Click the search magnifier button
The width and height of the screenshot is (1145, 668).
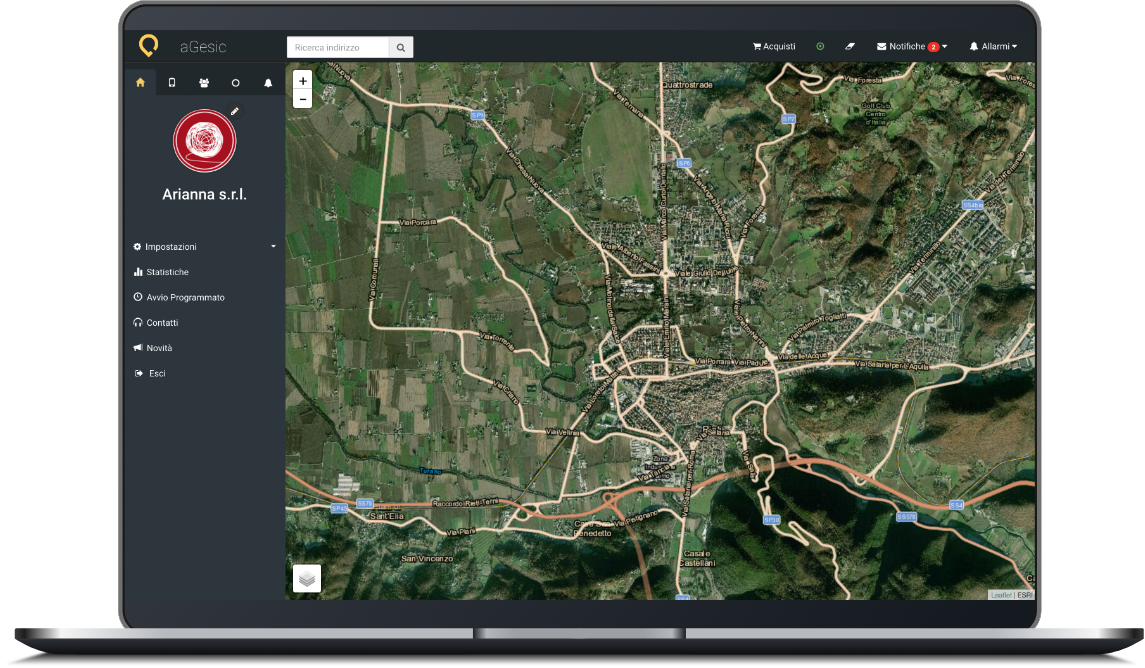400,47
